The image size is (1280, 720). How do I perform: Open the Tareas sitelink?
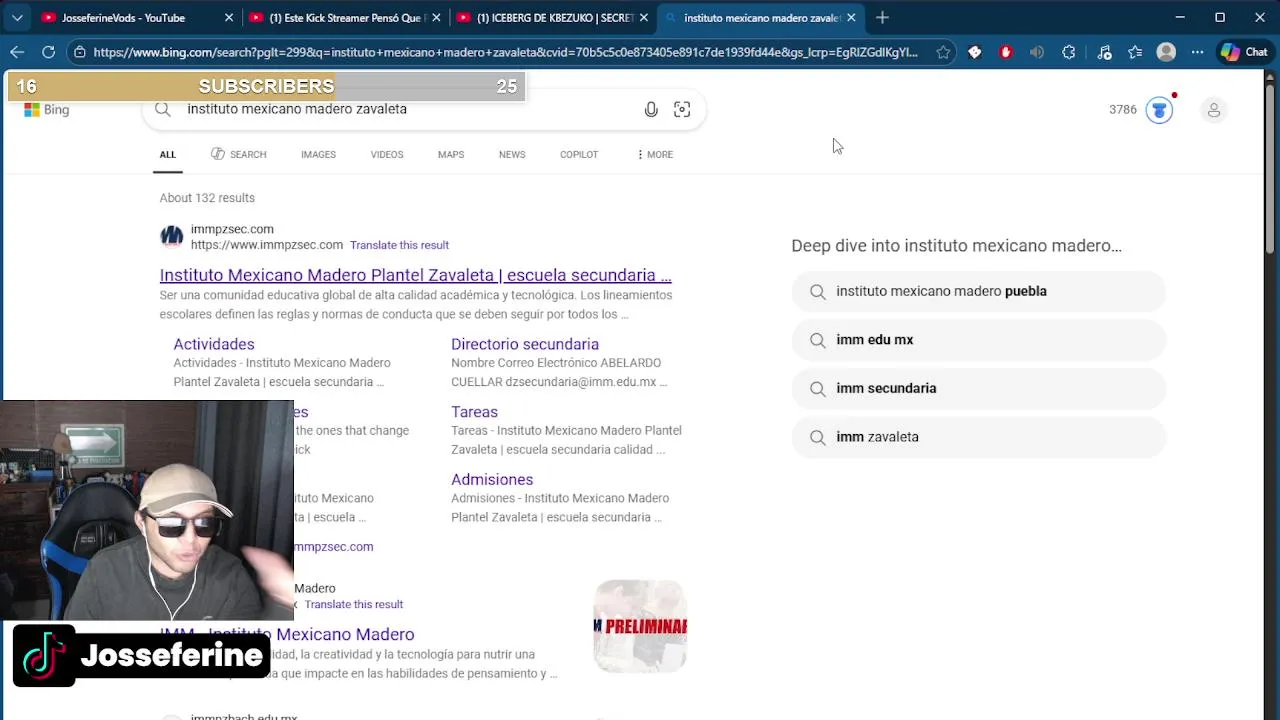coord(474,412)
